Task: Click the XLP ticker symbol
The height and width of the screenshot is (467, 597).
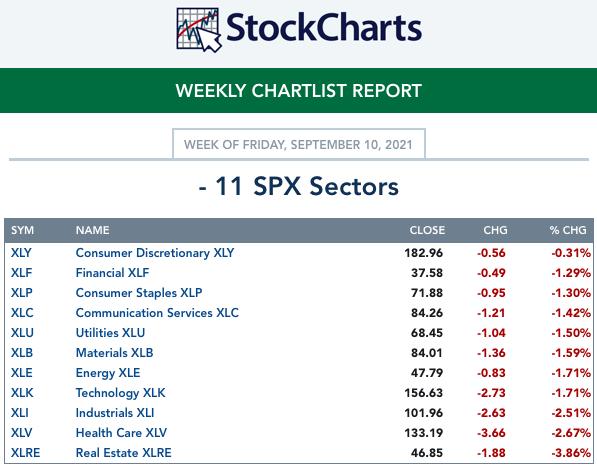Action: [x=21, y=293]
